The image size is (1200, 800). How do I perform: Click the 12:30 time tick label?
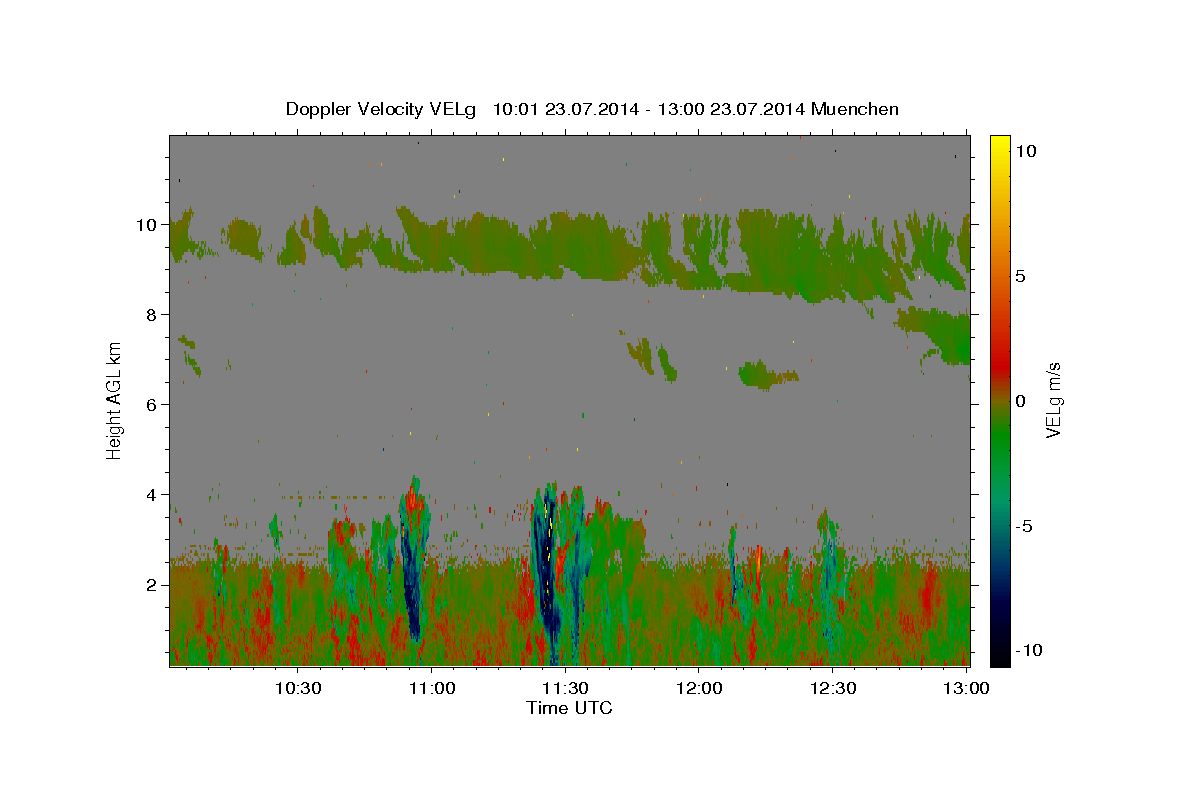[832, 688]
